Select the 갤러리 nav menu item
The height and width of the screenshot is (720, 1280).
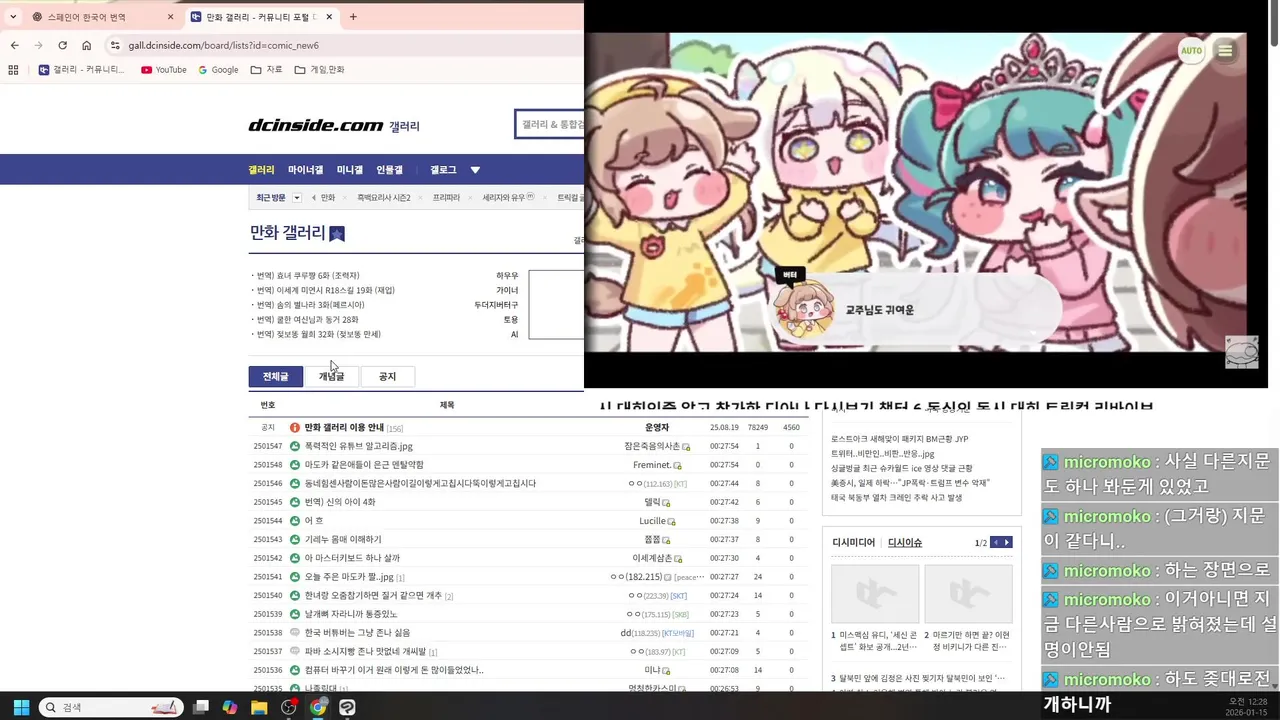(x=261, y=170)
